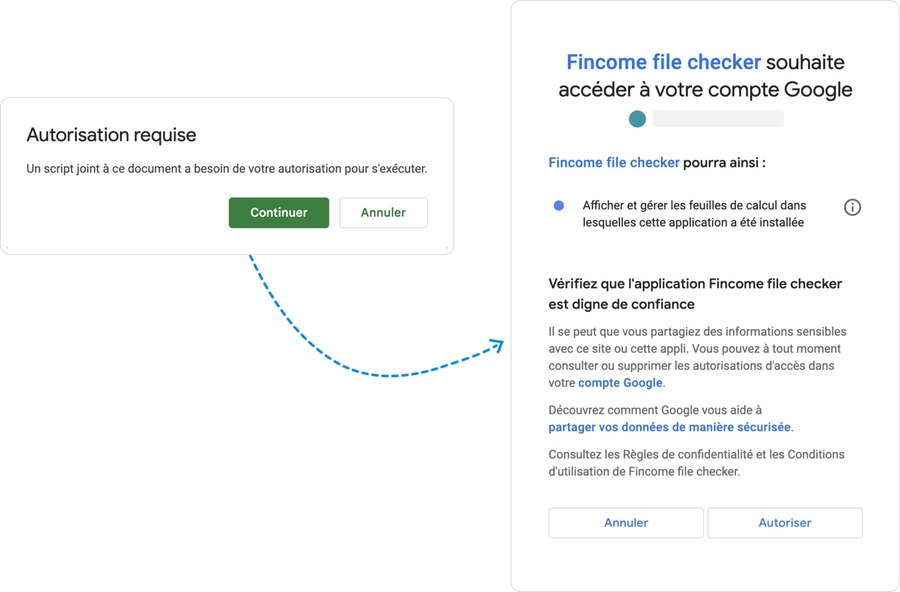Click the green Continuer button
This screenshot has width=900, height=592.
278,212
